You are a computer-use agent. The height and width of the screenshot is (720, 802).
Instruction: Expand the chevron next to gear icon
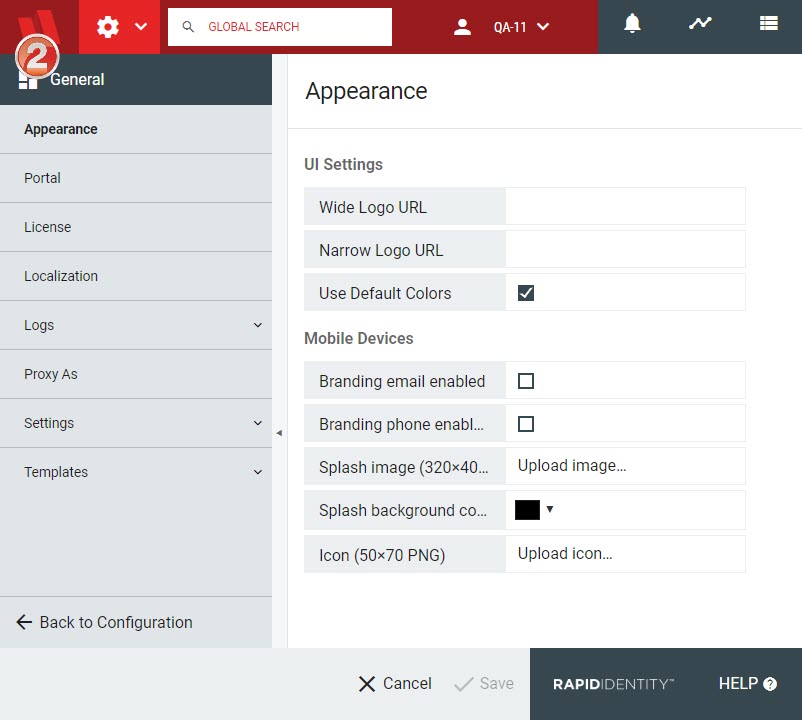click(x=141, y=27)
